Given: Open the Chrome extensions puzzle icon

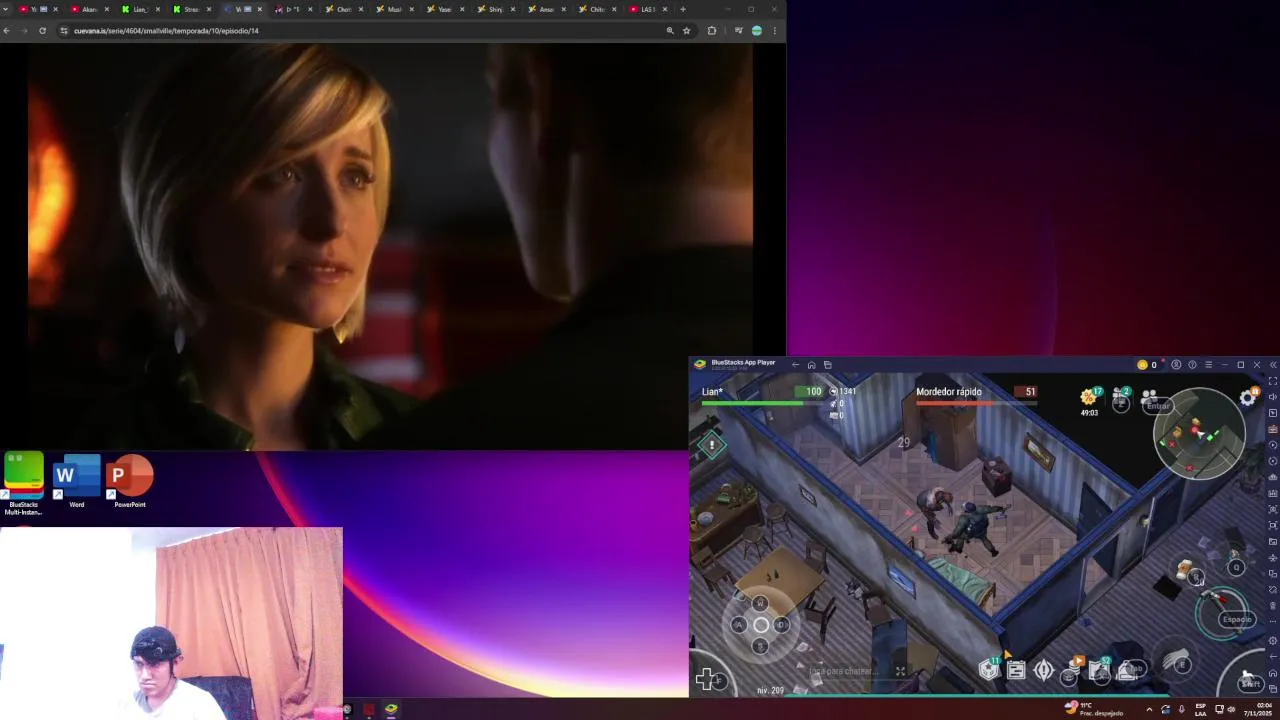Looking at the screenshot, I should click(x=712, y=31).
